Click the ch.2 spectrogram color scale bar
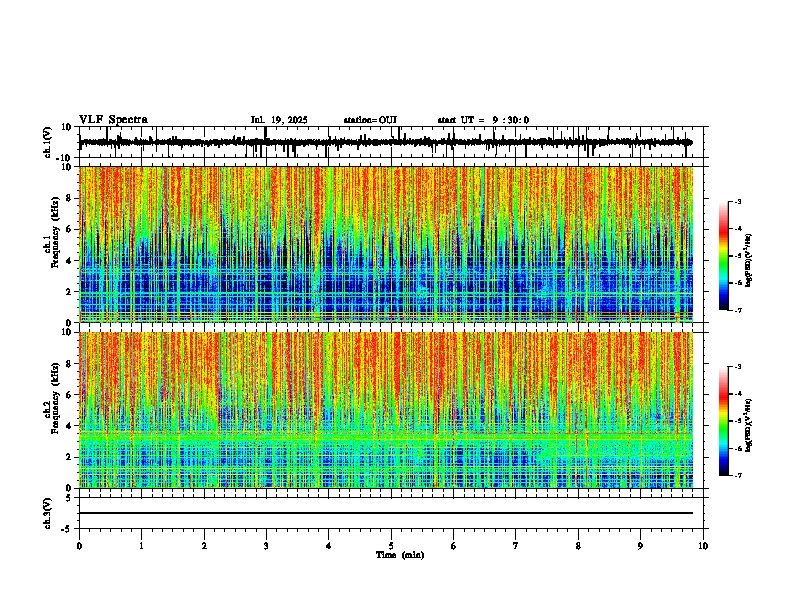 pos(724,421)
